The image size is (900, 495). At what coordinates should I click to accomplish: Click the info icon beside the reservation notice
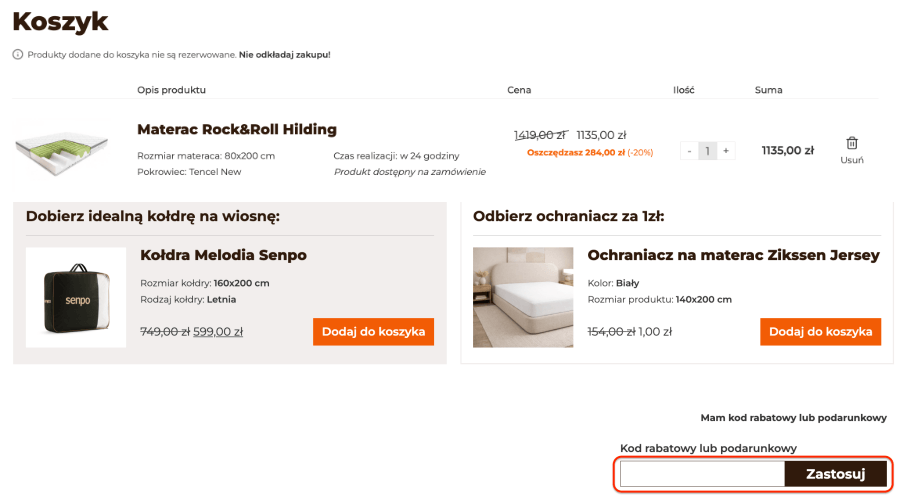(x=18, y=54)
